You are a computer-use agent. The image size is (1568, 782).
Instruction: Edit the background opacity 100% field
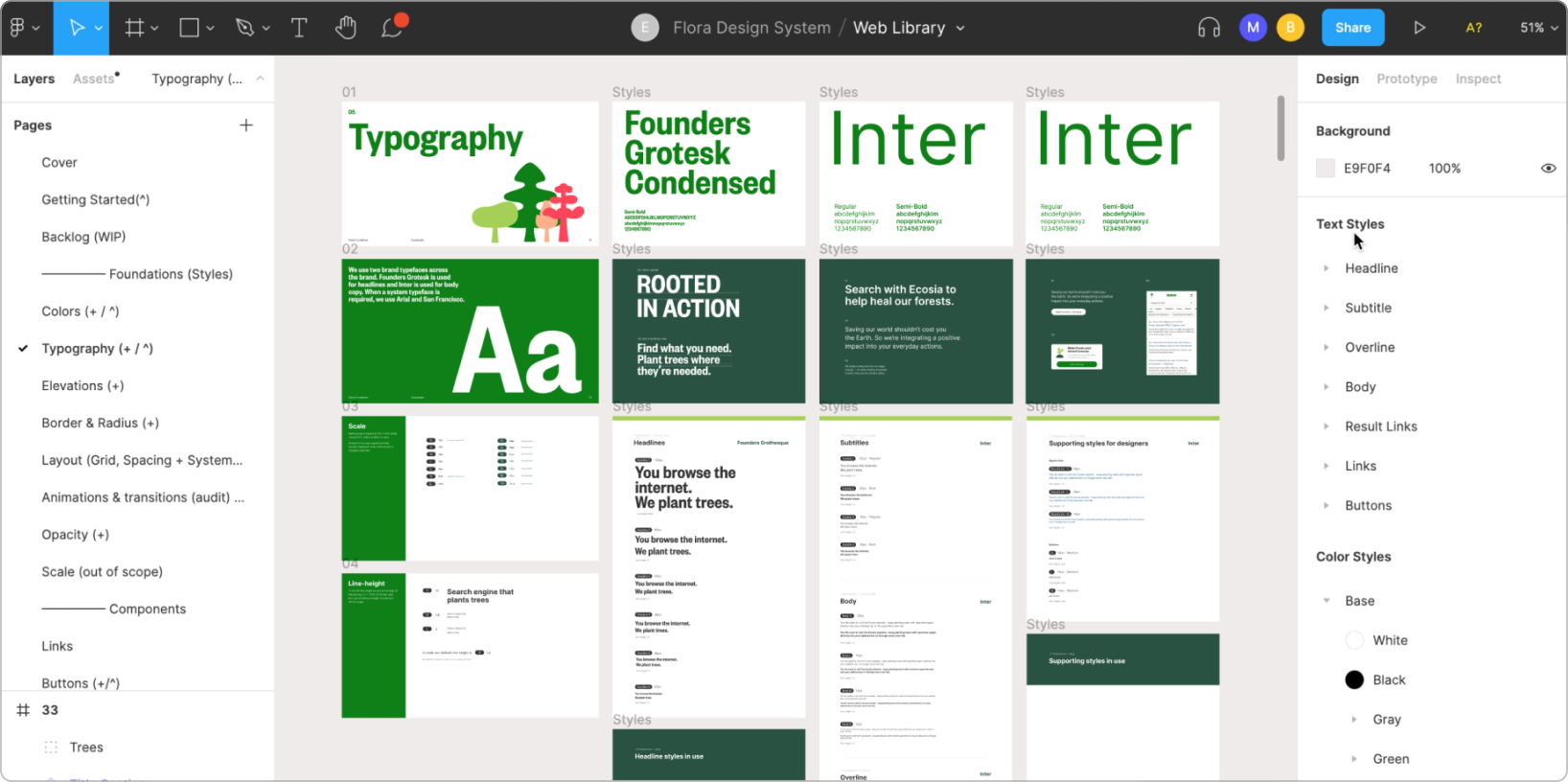pyautogui.click(x=1444, y=169)
